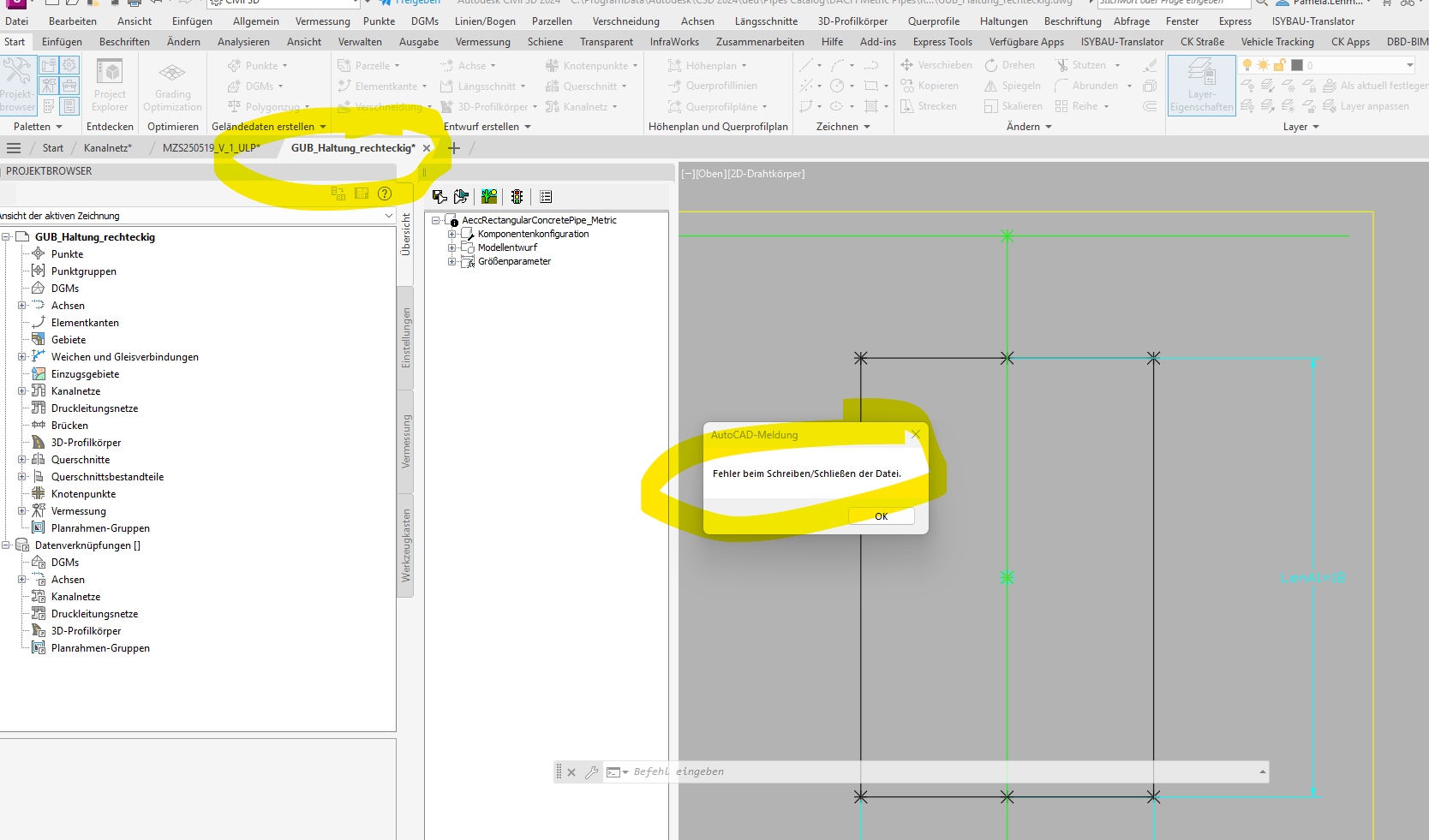Open layer dropdown list arrow
Image resolution: width=1429 pixels, height=840 pixels.
click(1409, 65)
